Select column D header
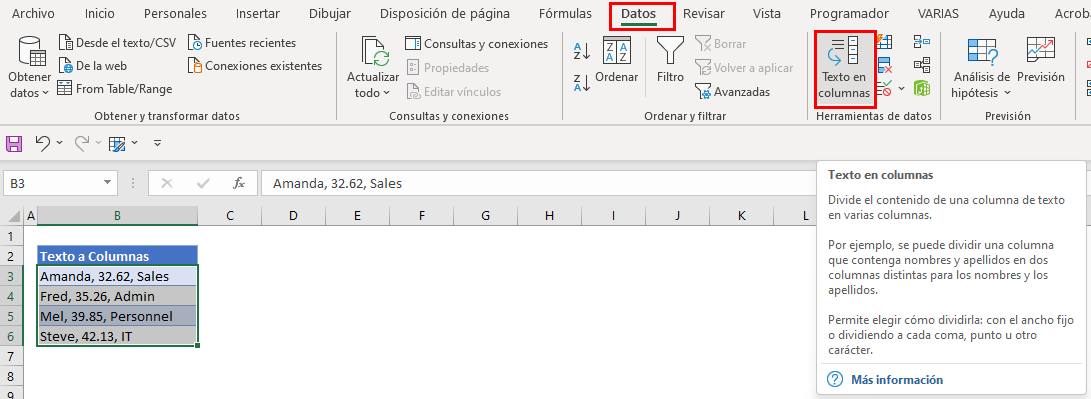1091x399 pixels. click(x=293, y=216)
